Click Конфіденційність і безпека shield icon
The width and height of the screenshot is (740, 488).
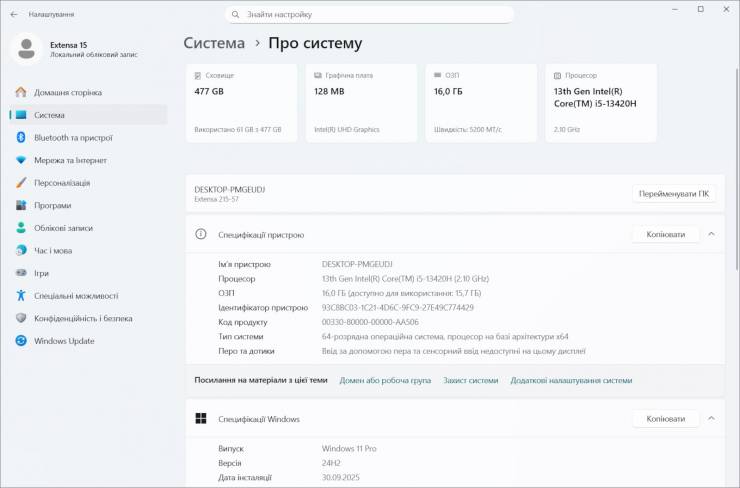click(x=20, y=318)
